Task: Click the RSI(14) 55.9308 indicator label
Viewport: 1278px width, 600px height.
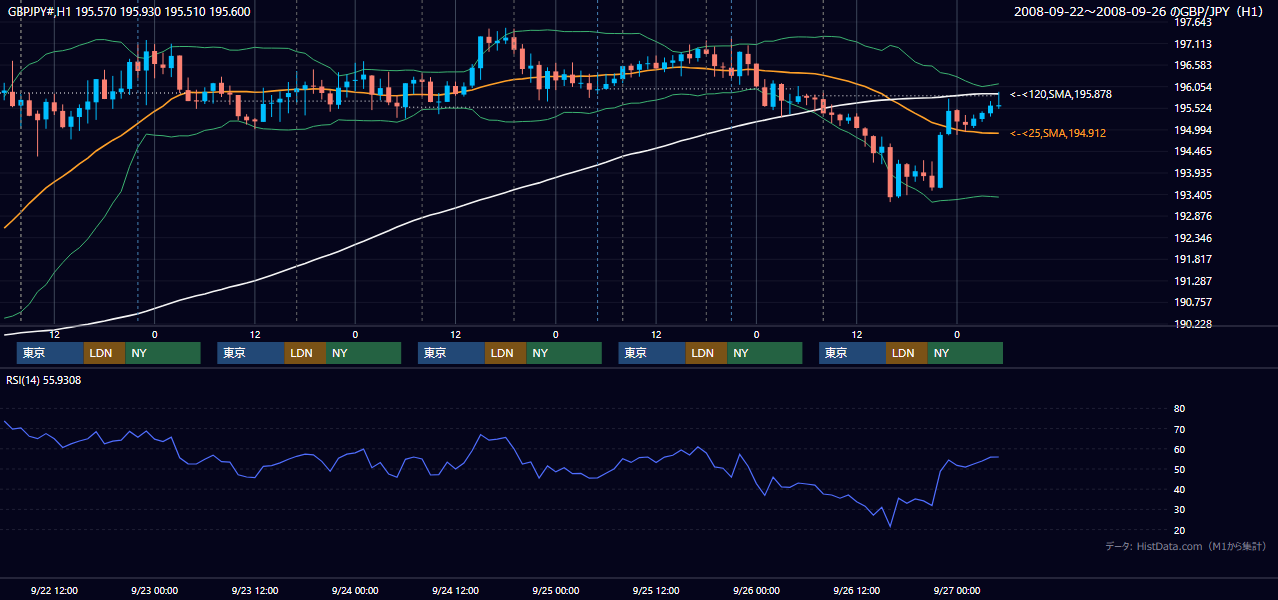Action: pos(44,380)
